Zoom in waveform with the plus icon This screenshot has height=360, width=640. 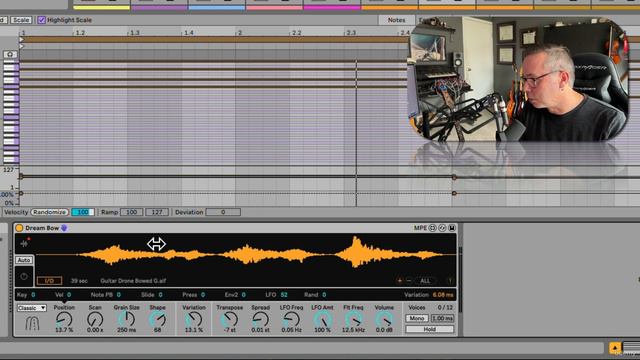pyautogui.click(x=399, y=281)
